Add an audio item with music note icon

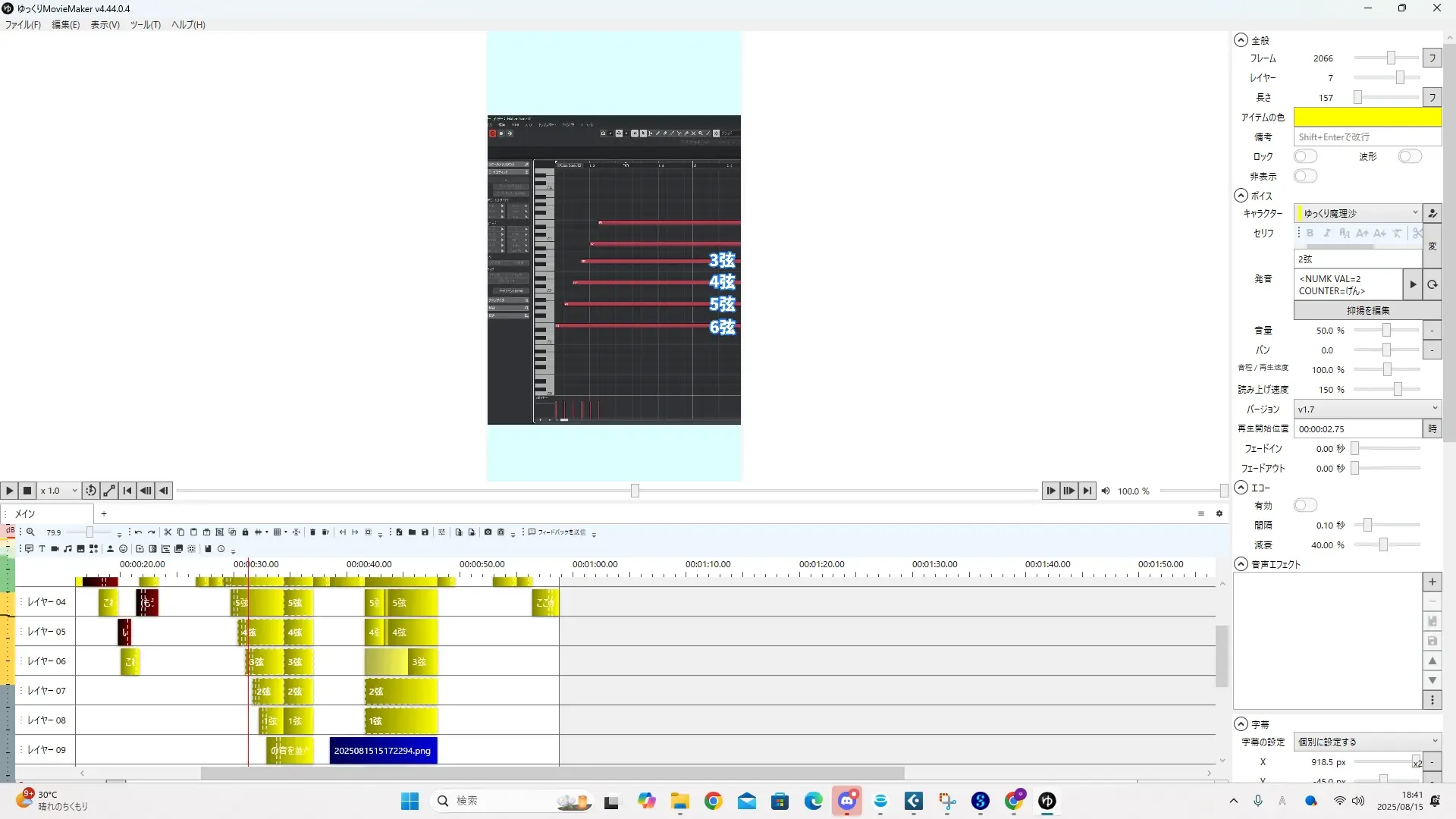(67, 549)
